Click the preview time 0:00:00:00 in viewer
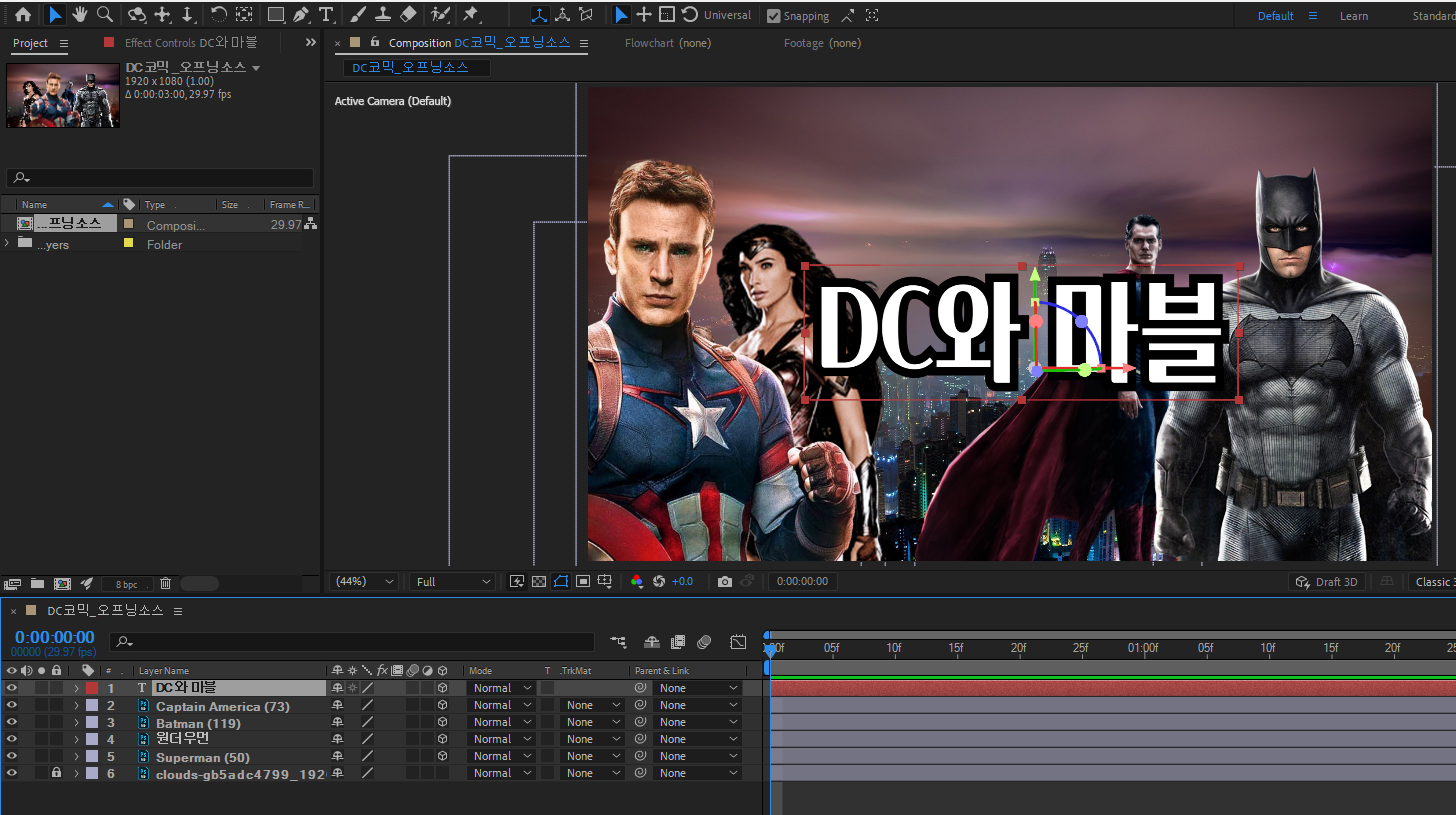 pyautogui.click(x=804, y=581)
